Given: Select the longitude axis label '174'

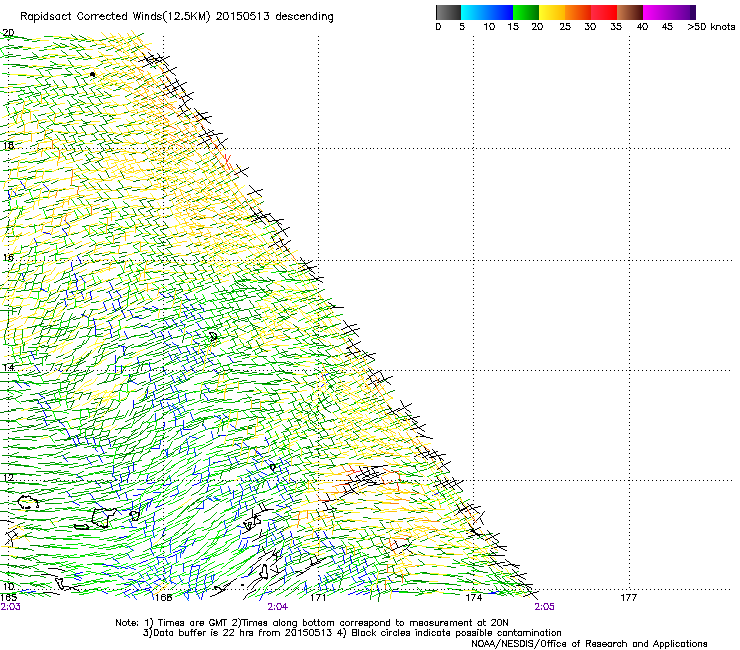Looking at the screenshot, I should coord(473,598).
